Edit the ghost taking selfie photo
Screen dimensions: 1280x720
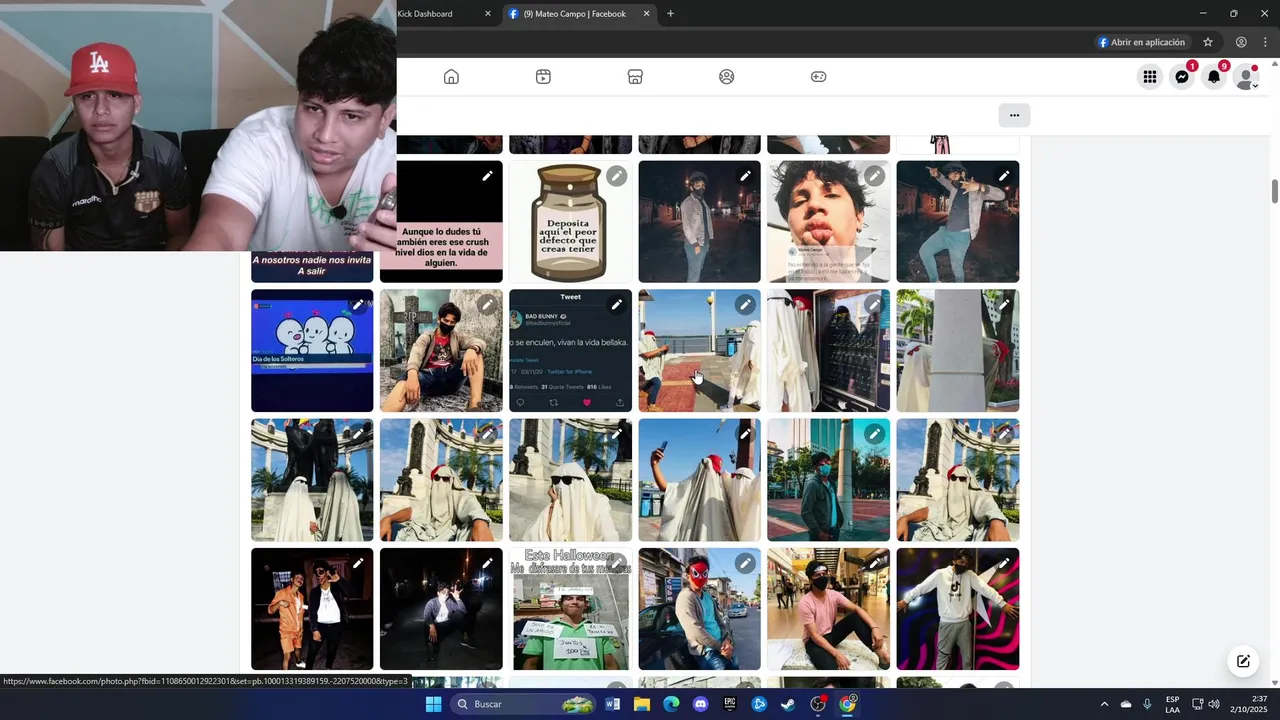pos(745,434)
